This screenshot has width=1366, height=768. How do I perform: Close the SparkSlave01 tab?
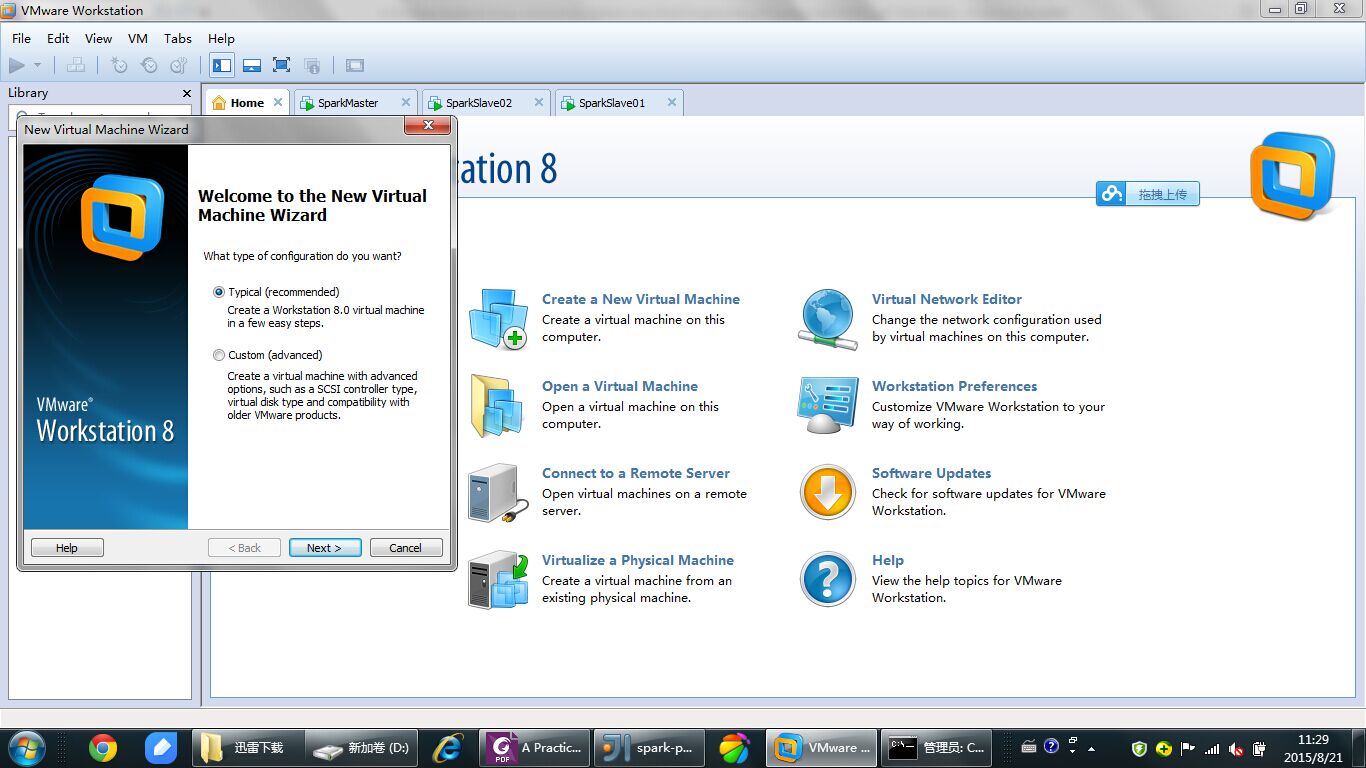pos(672,102)
